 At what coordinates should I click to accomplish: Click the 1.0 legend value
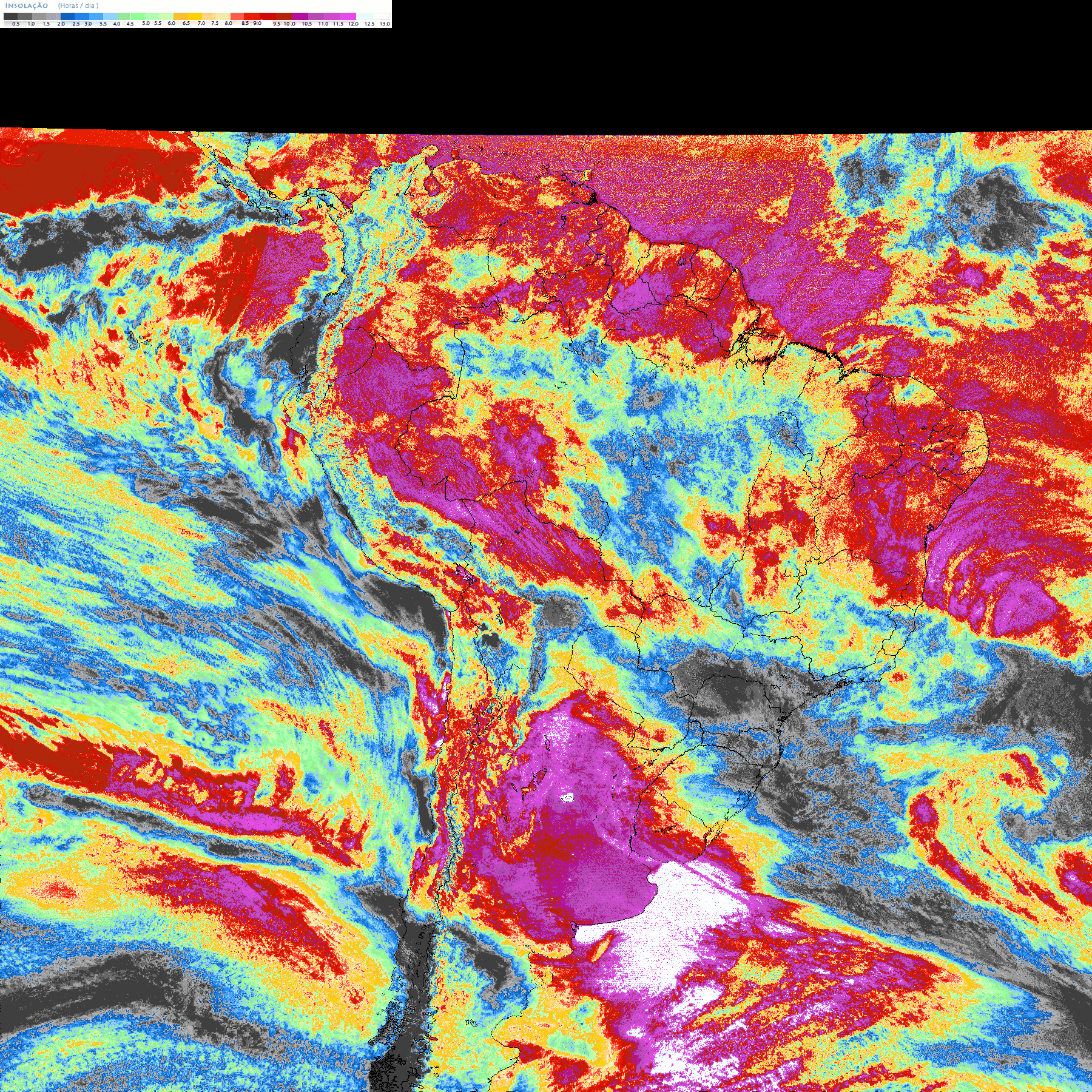(31, 24)
